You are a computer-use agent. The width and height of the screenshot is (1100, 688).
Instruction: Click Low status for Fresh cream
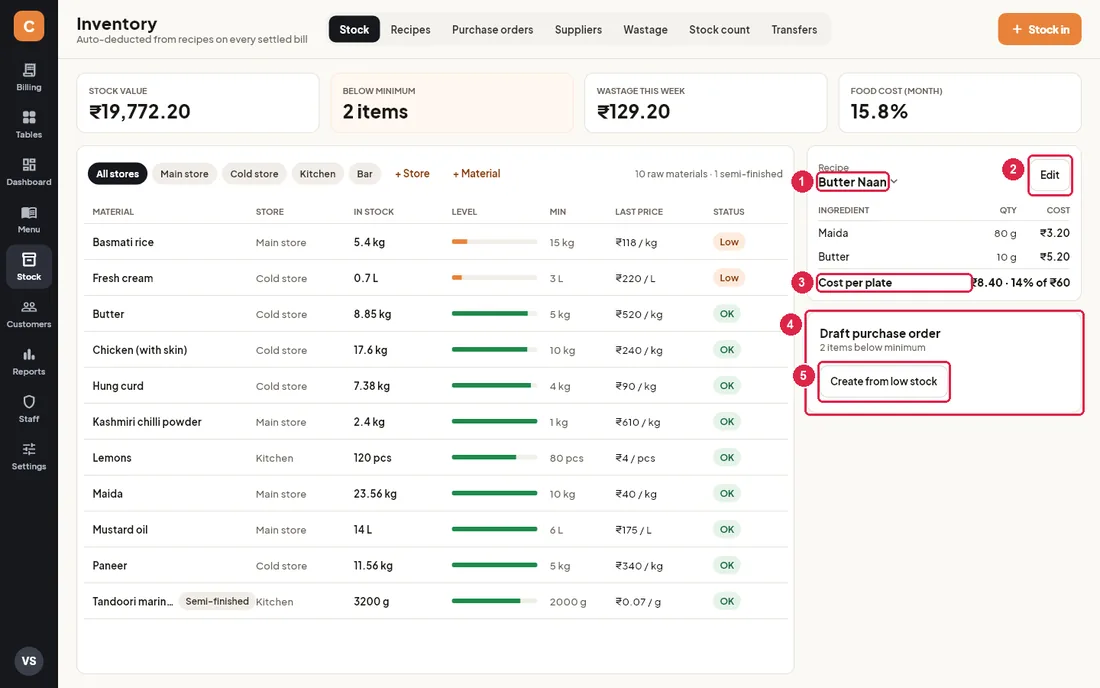coord(729,278)
